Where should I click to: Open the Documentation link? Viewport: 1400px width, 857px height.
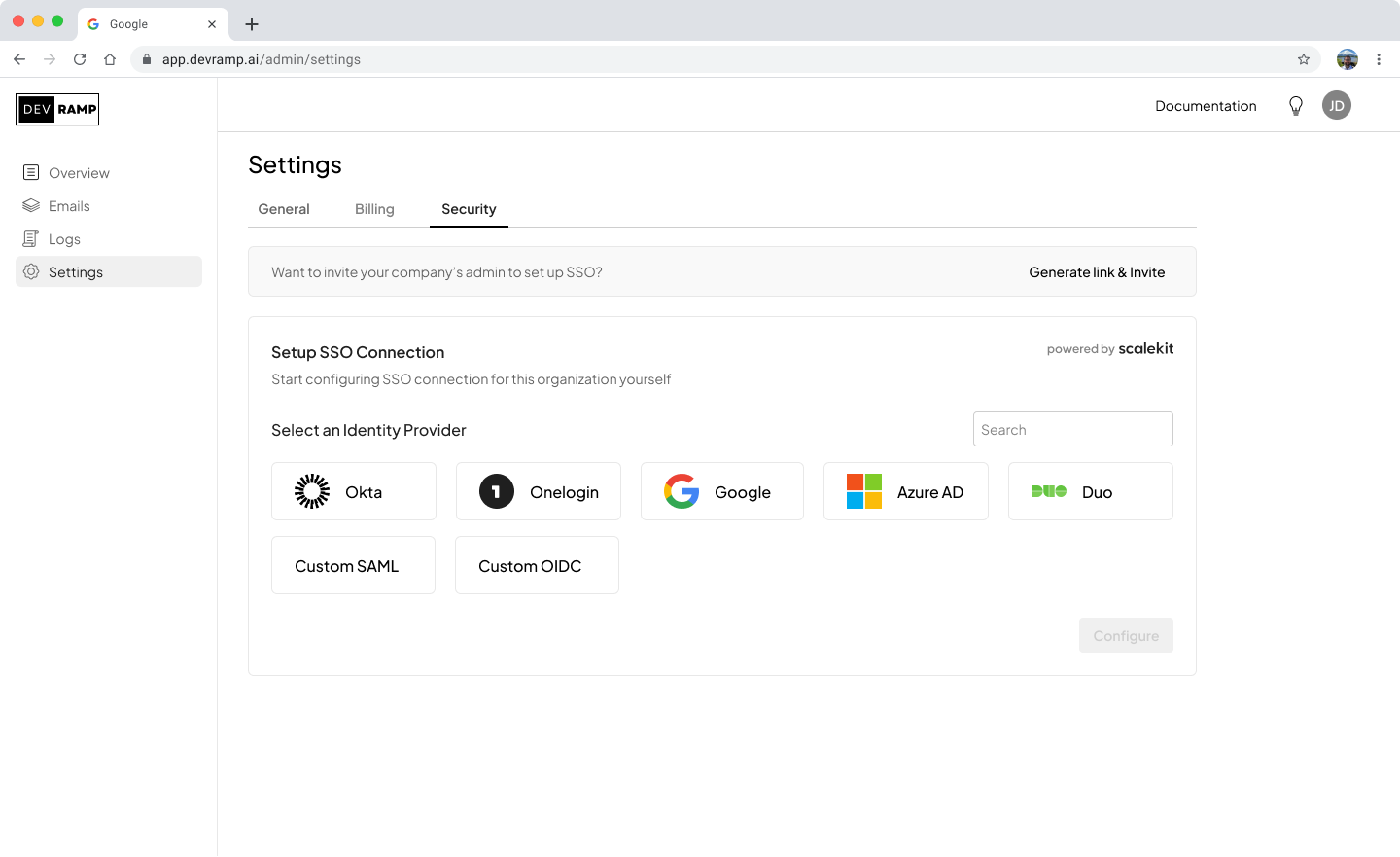click(1206, 106)
